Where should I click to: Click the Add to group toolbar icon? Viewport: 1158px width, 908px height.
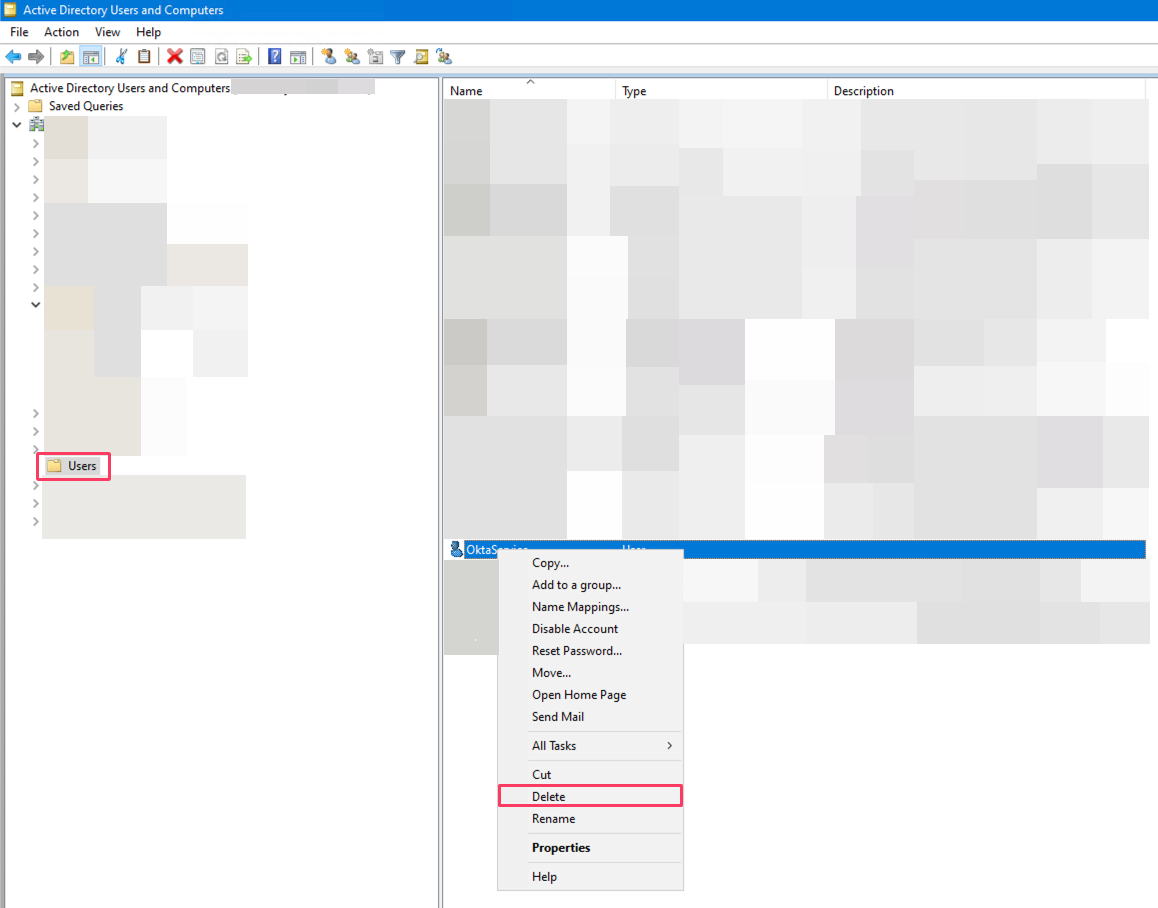[444, 57]
